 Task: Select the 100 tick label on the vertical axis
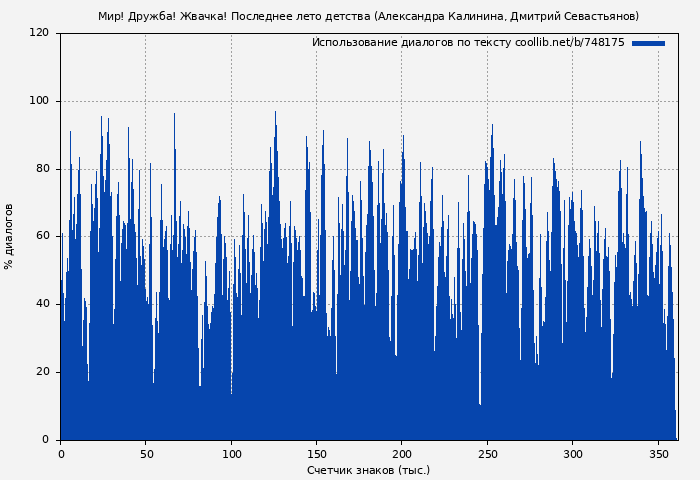pyautogui.click(x=39, y=101)
